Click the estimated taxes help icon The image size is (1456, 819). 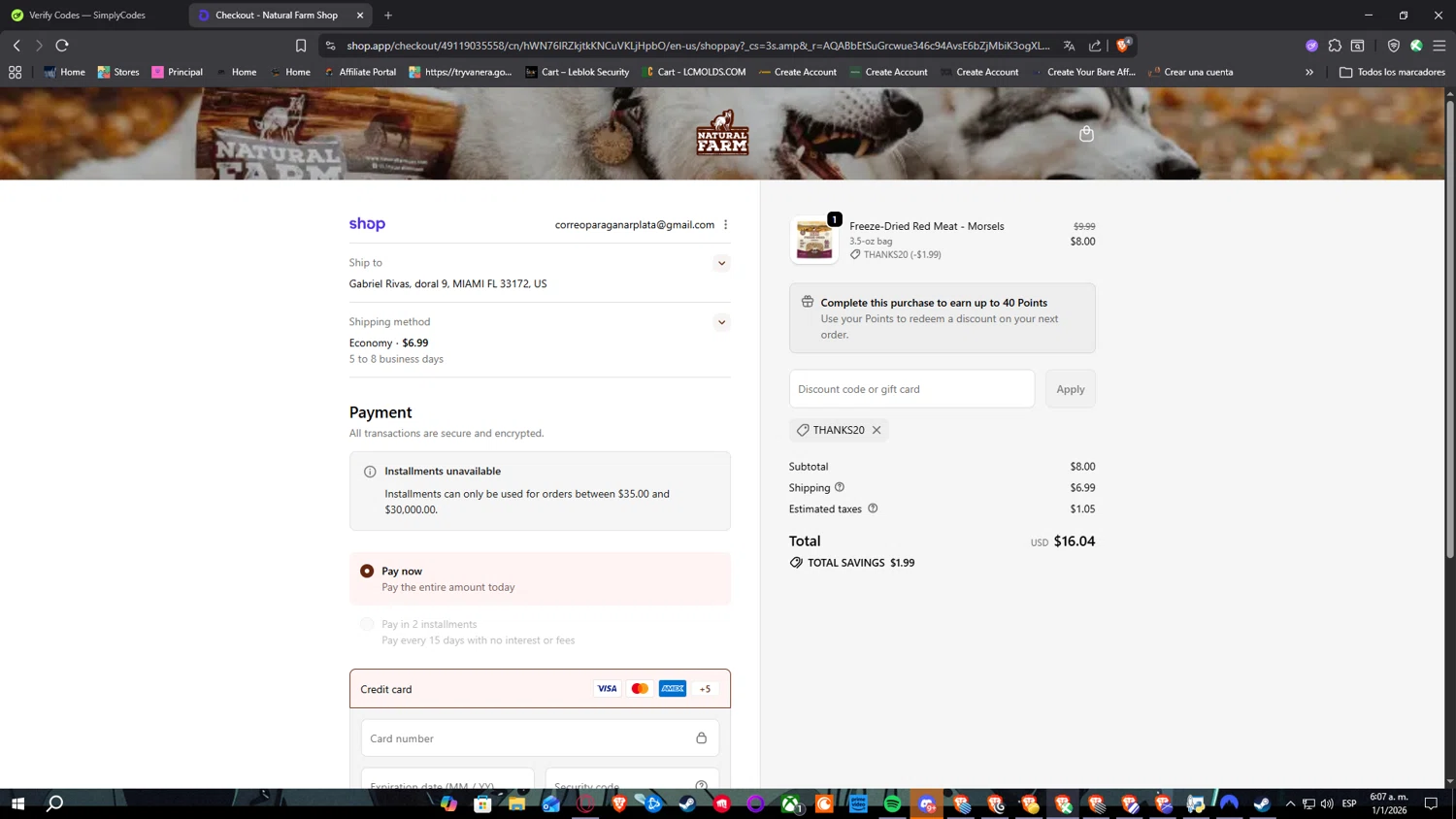pyautogui.click(x=873, y=508)
